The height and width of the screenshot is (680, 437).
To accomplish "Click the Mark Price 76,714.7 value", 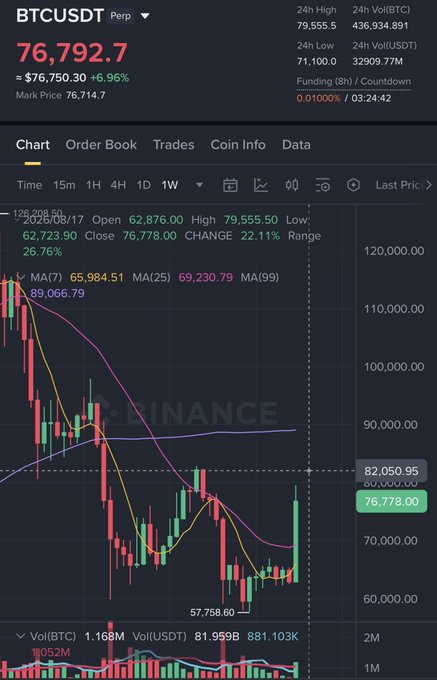I will click(x=85, y=95).
